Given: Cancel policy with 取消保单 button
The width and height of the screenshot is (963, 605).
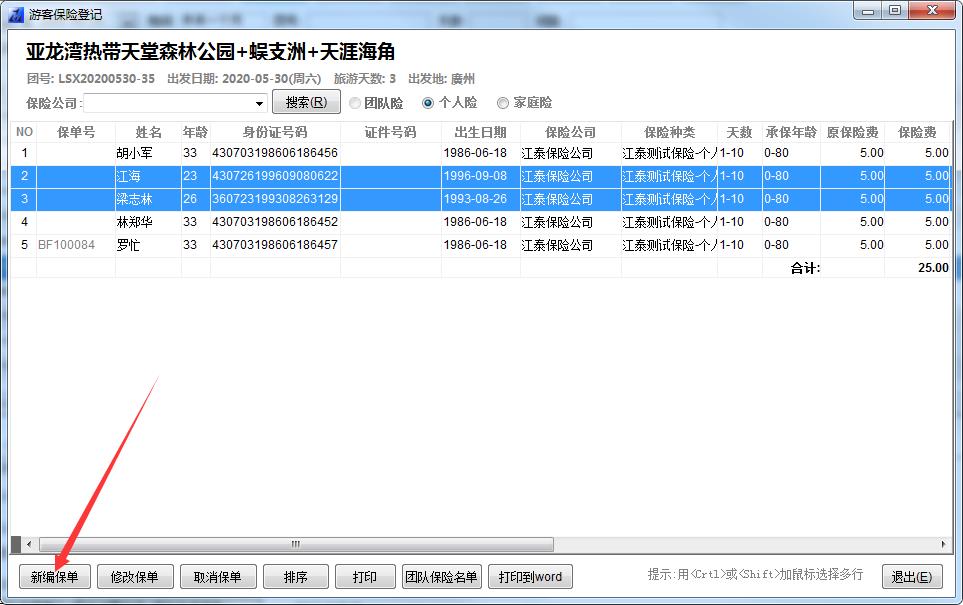Looking at the screenshot, I should point(218,577).
